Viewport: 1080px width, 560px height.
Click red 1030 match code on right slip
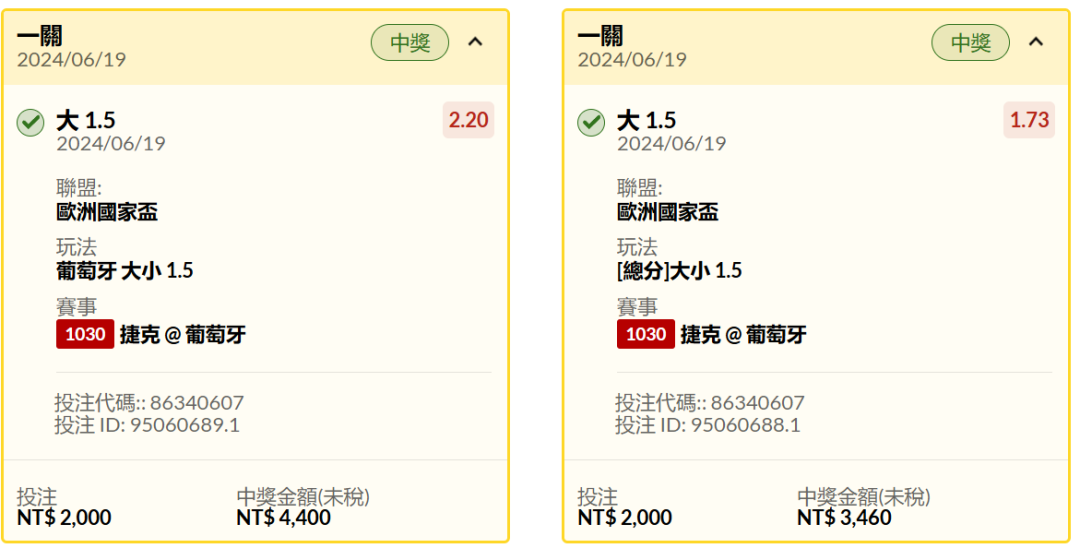646,334
